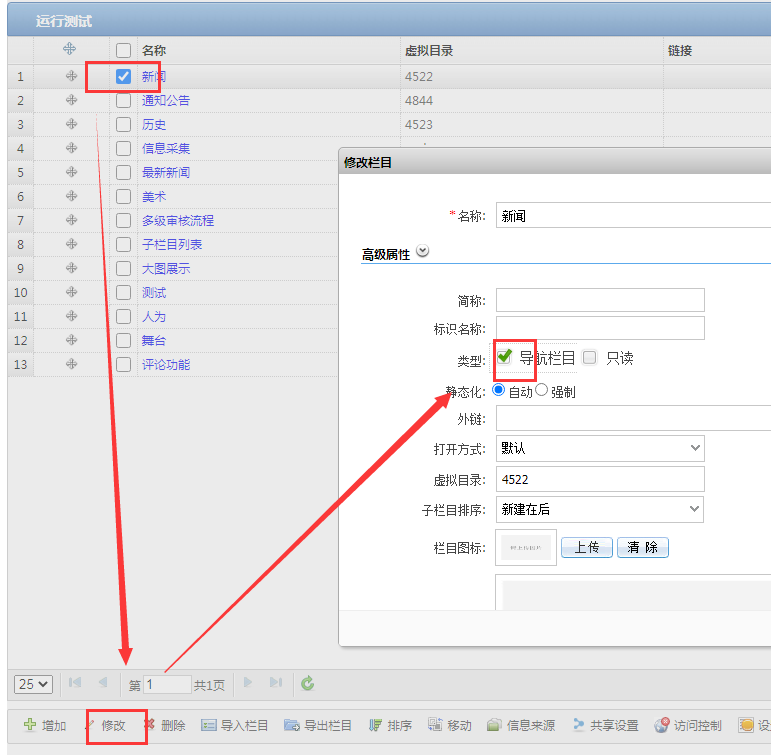Click the 增加 (add) plus icon

coord(30,725)
